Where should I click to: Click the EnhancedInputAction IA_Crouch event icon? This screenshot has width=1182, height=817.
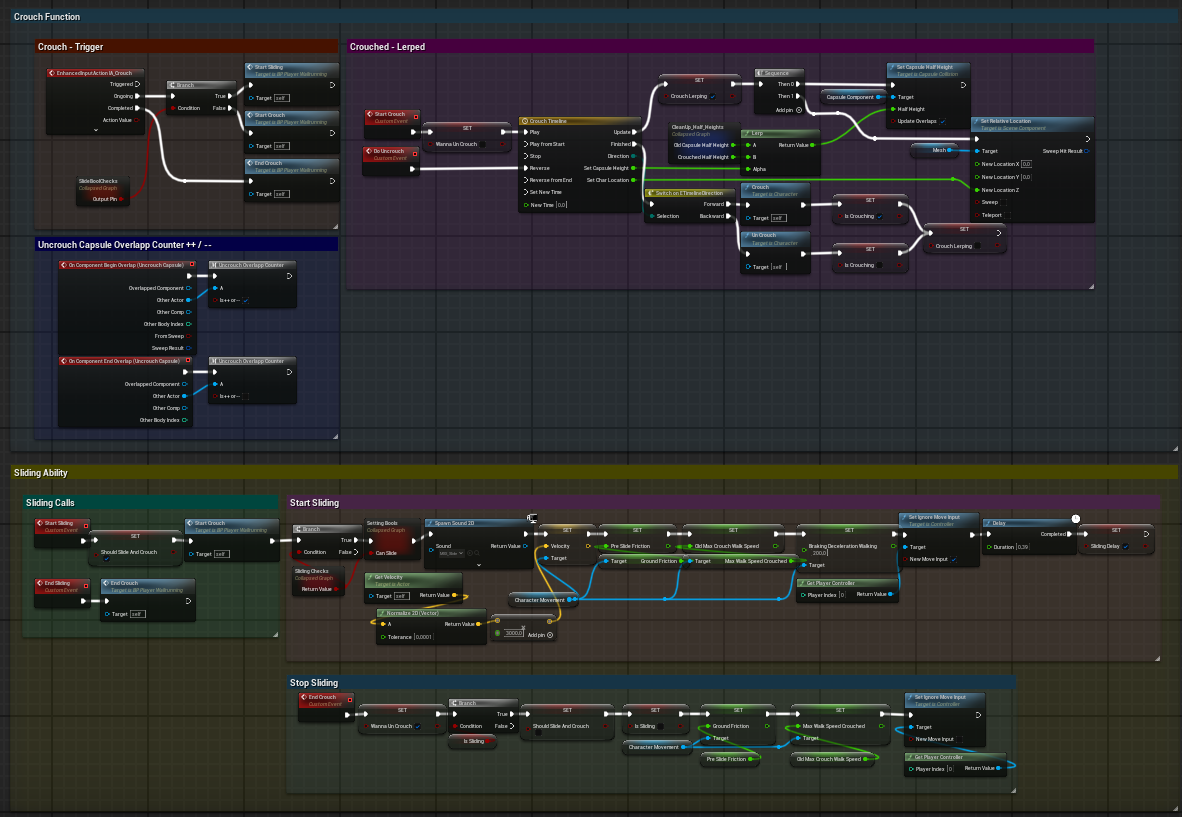(52, 73)
